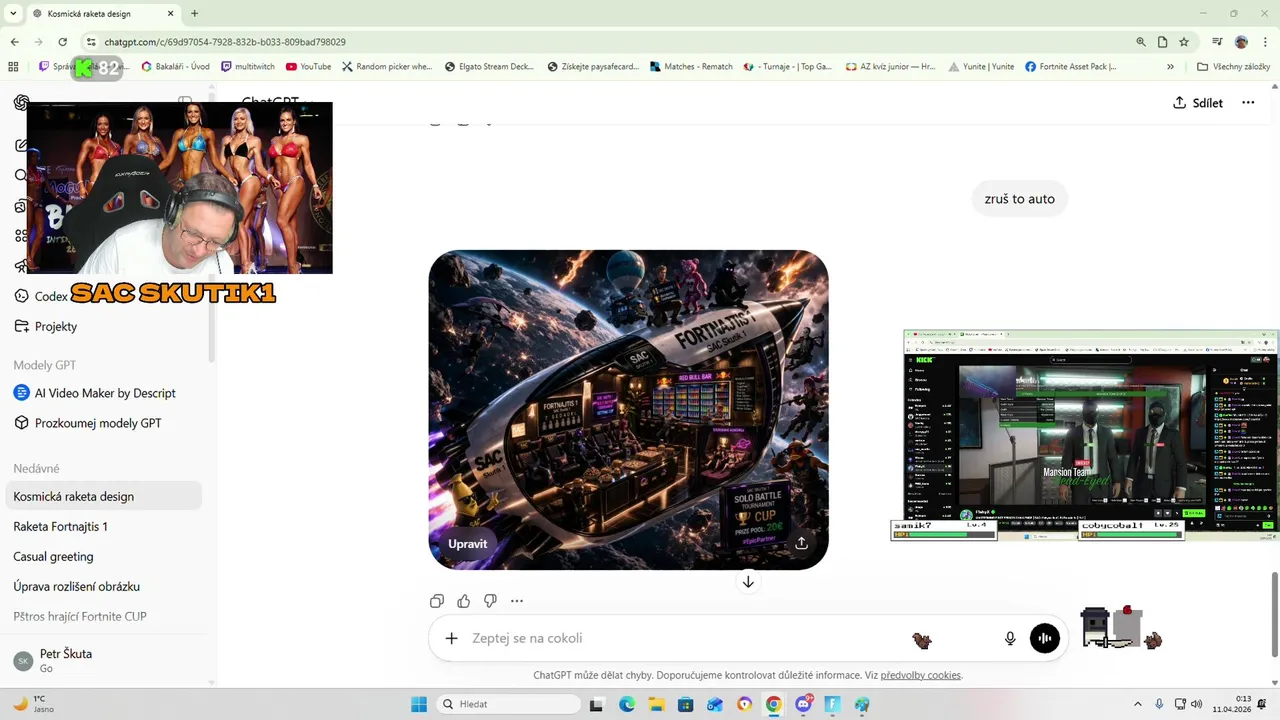Open the Raketa Fortnajtis 1 chat
Viewport: 1280px width, 720px height.
(103, 526)
